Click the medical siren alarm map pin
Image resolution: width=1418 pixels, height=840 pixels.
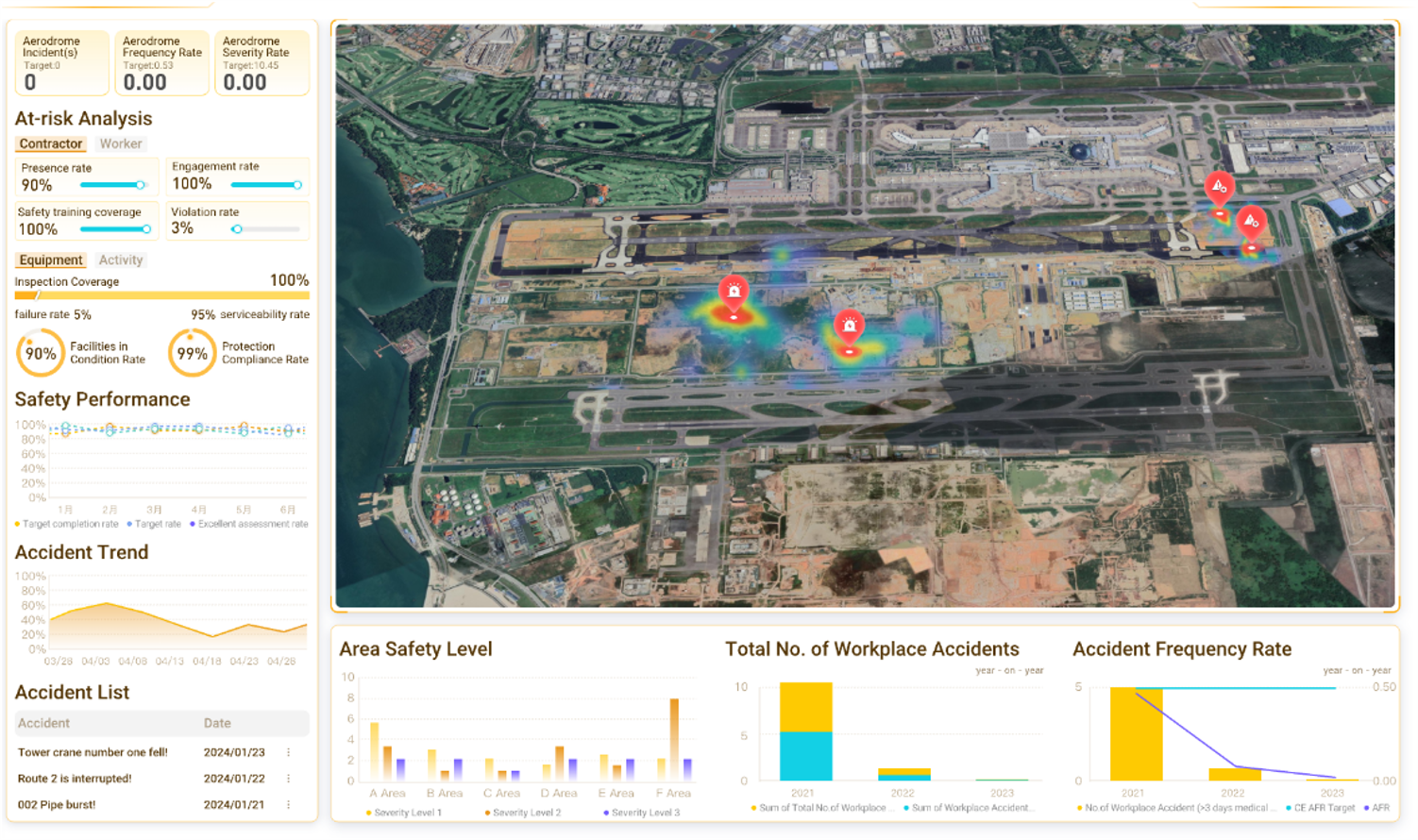[x=734, y=293]
